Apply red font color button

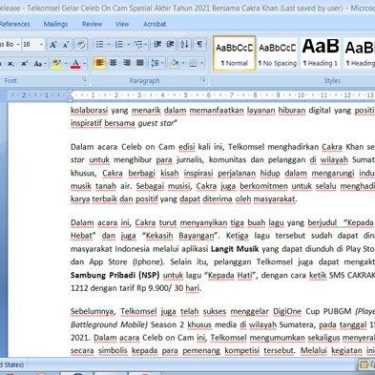pos(76,63)
